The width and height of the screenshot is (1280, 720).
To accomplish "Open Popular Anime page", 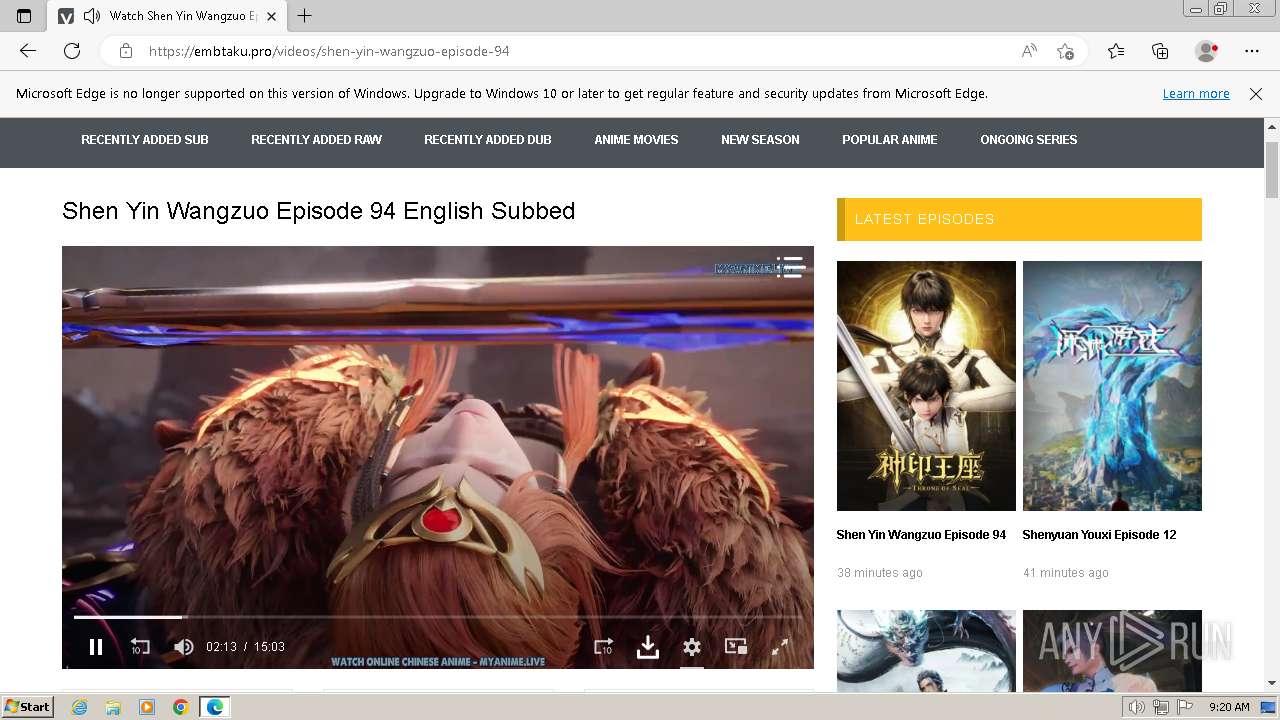I will (890, 140).
